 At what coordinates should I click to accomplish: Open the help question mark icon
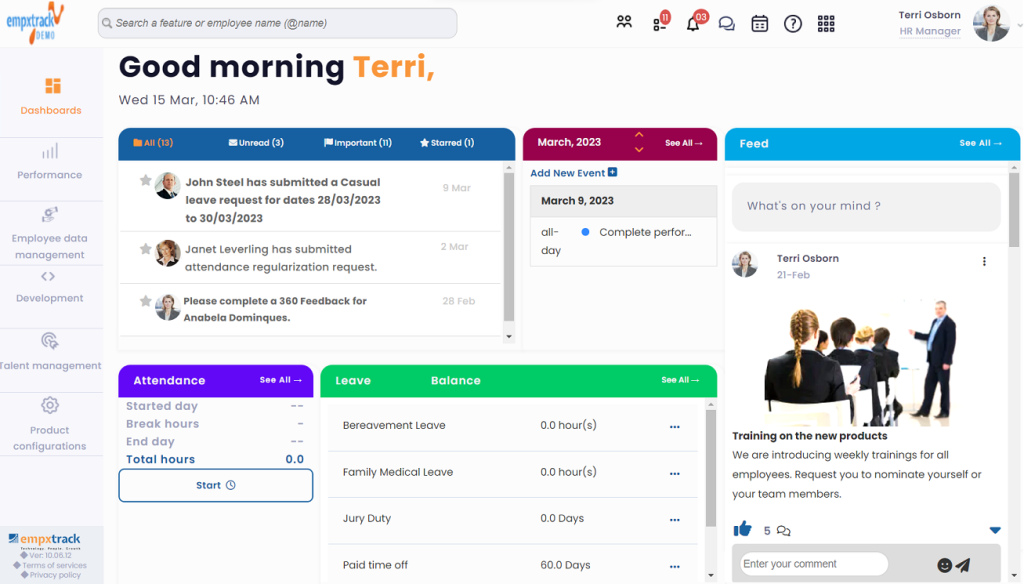(792, 22)
